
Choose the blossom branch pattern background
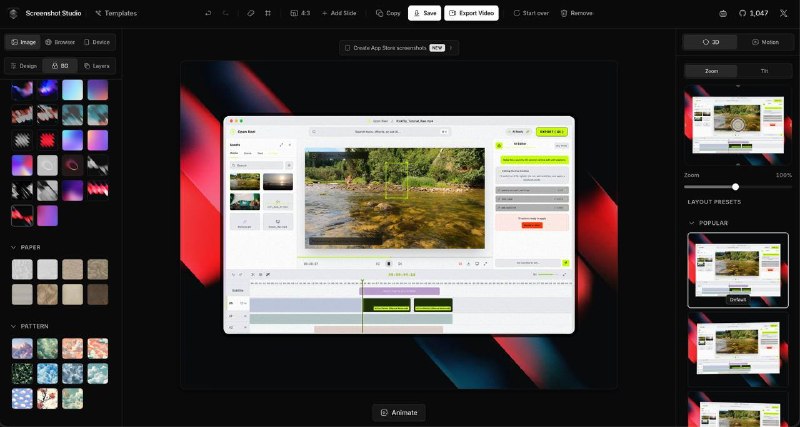click(x=47, y=399)
